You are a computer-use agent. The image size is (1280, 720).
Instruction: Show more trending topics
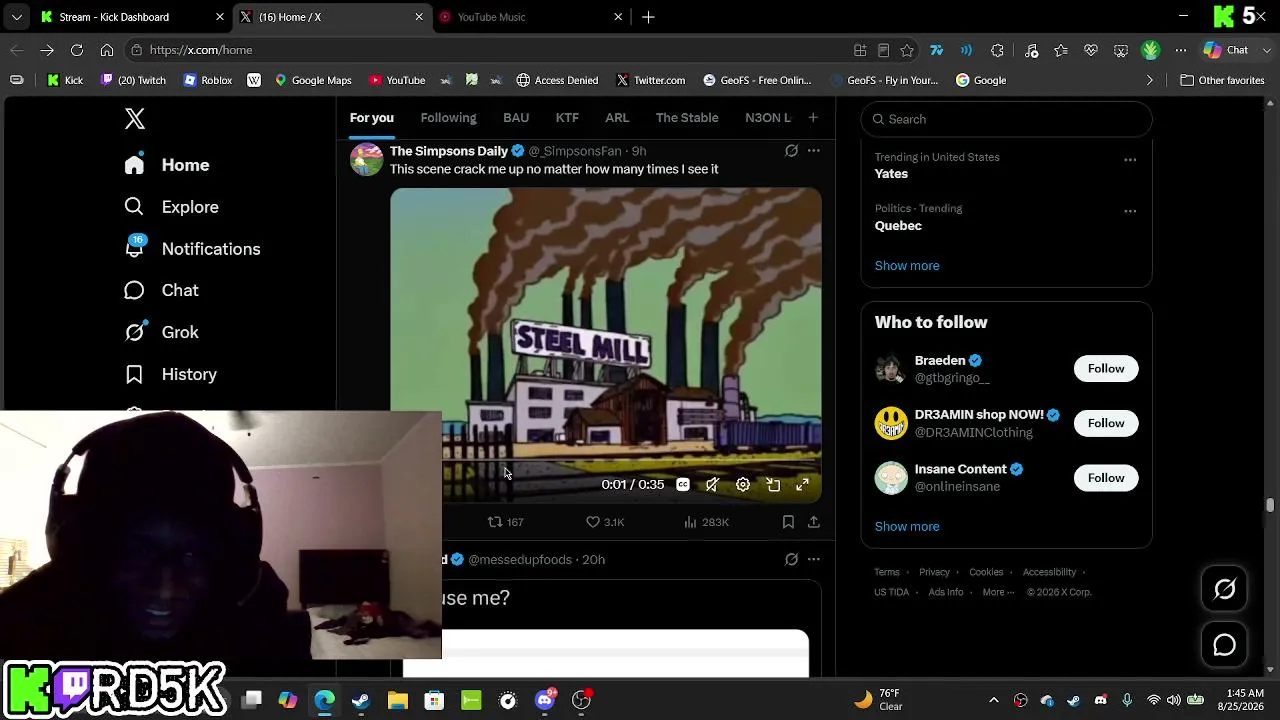coord(907,266)
